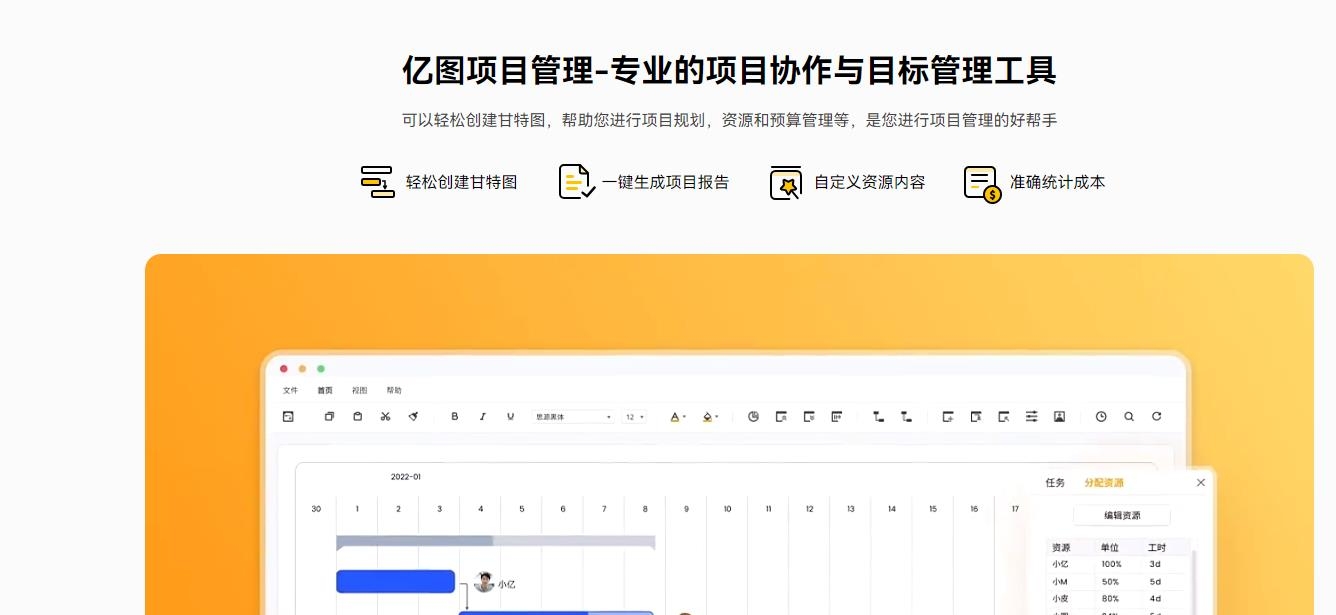
Task: Click the 80% unit cell for 小皮
Action: click(1110, 598)
